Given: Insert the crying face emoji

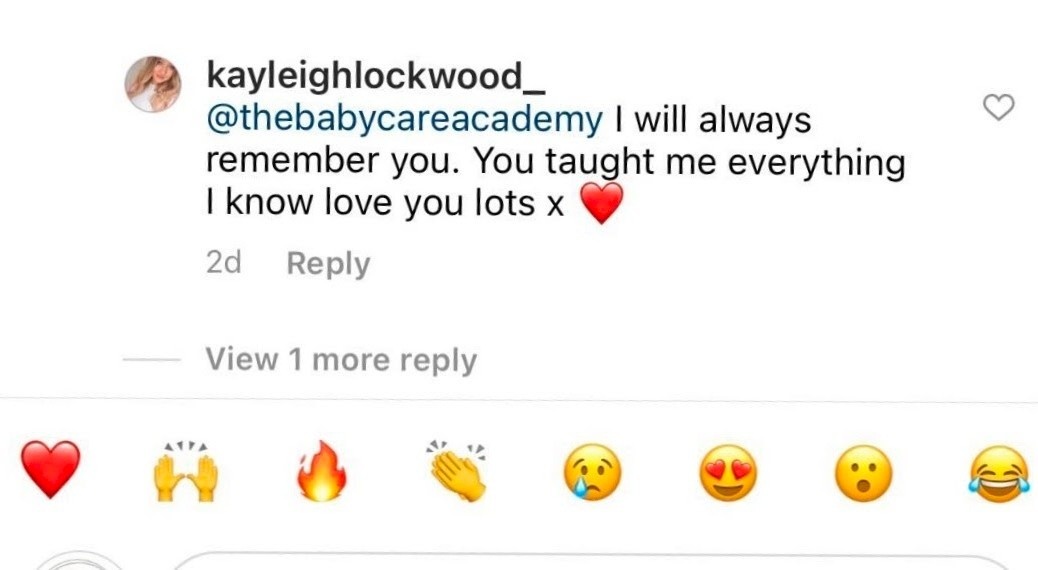Looking at the screenshot, I should tap(592, 472).
